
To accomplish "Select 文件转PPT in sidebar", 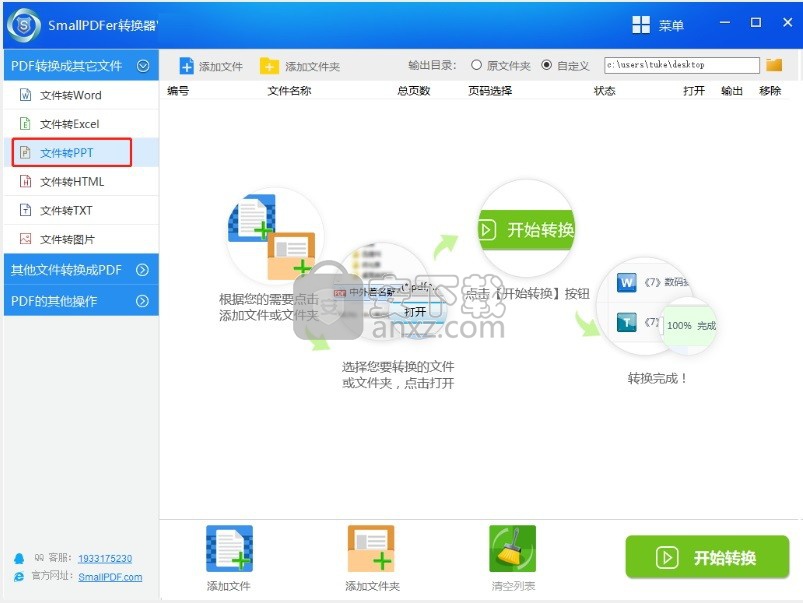I will point(81,152).
